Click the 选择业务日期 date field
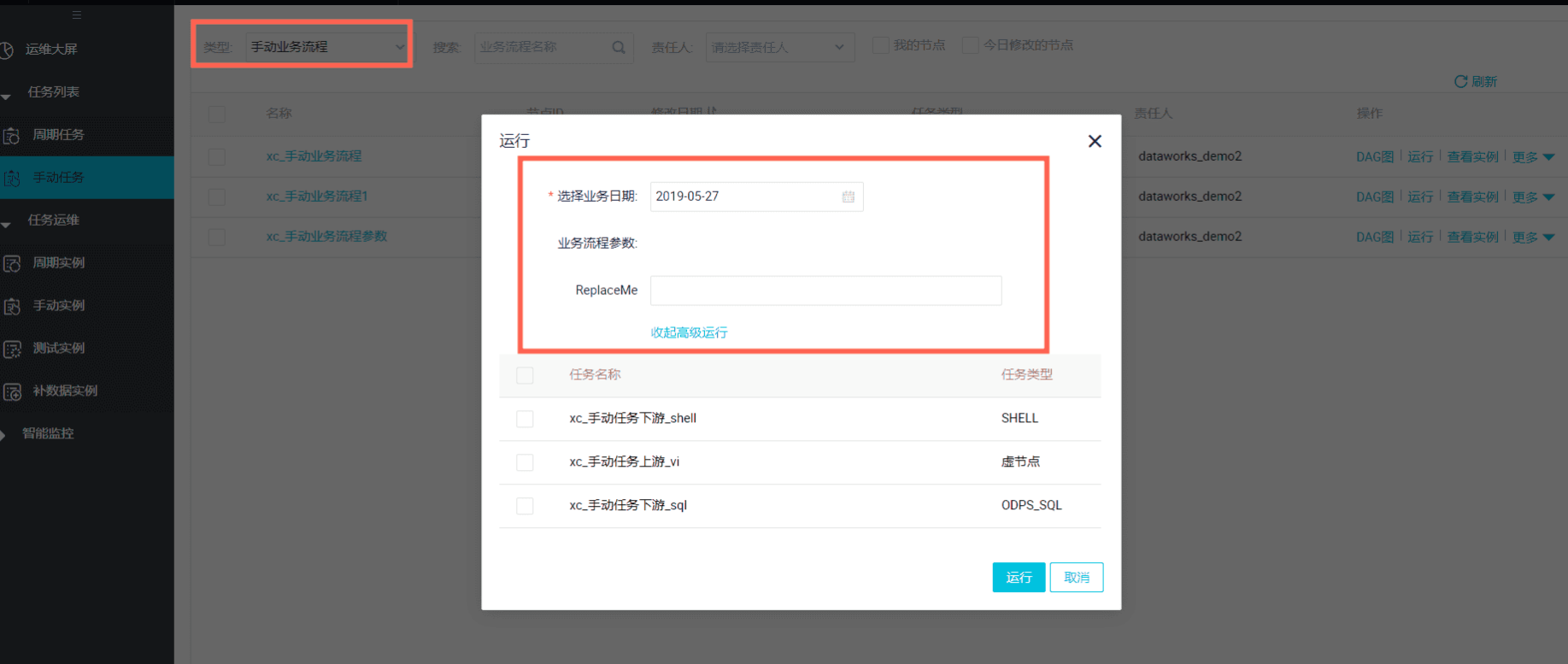This screenshot has height=664, width=1568. click(756, 197)
